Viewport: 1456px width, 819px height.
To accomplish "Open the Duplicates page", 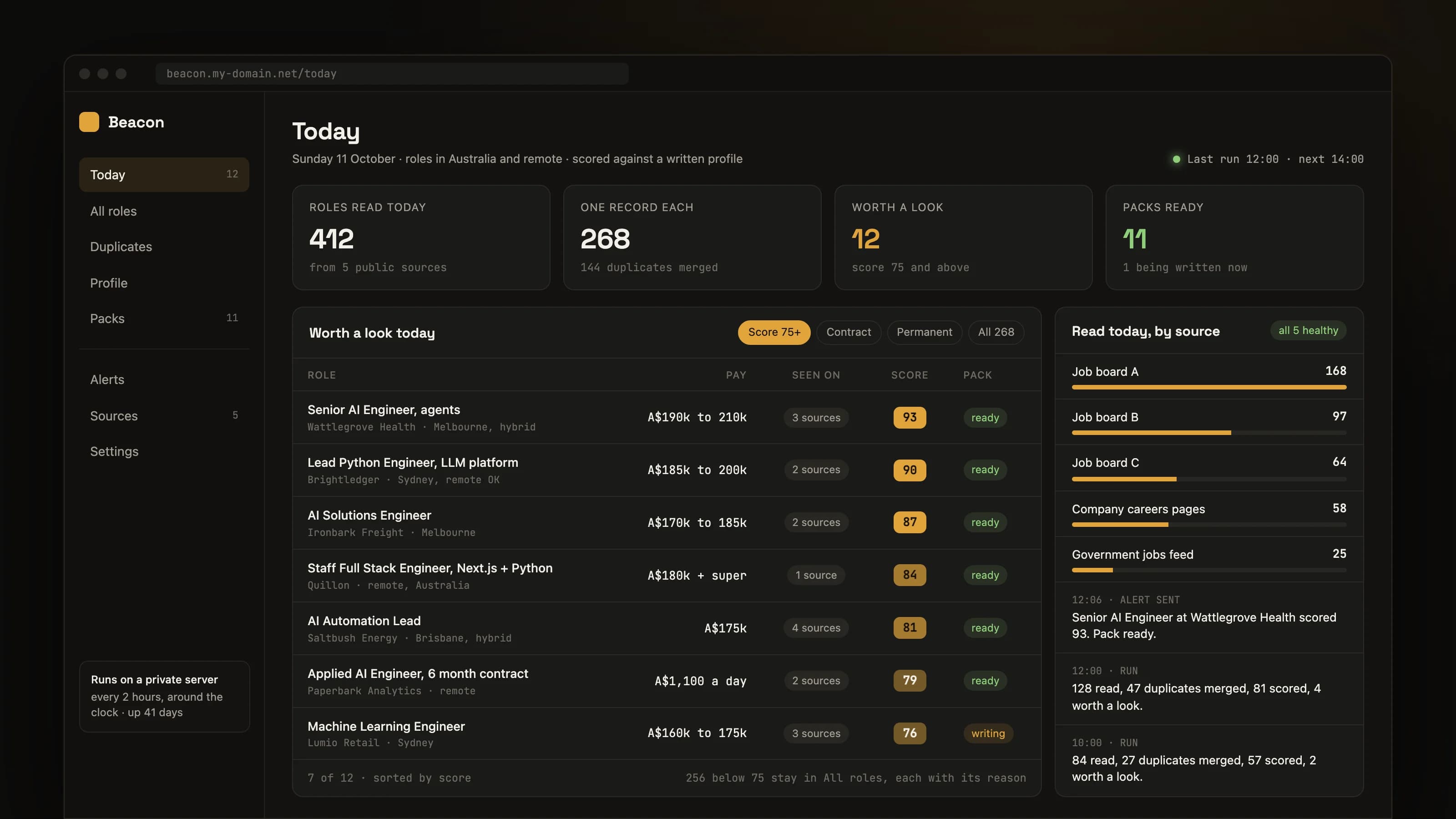I will (164, 247).
